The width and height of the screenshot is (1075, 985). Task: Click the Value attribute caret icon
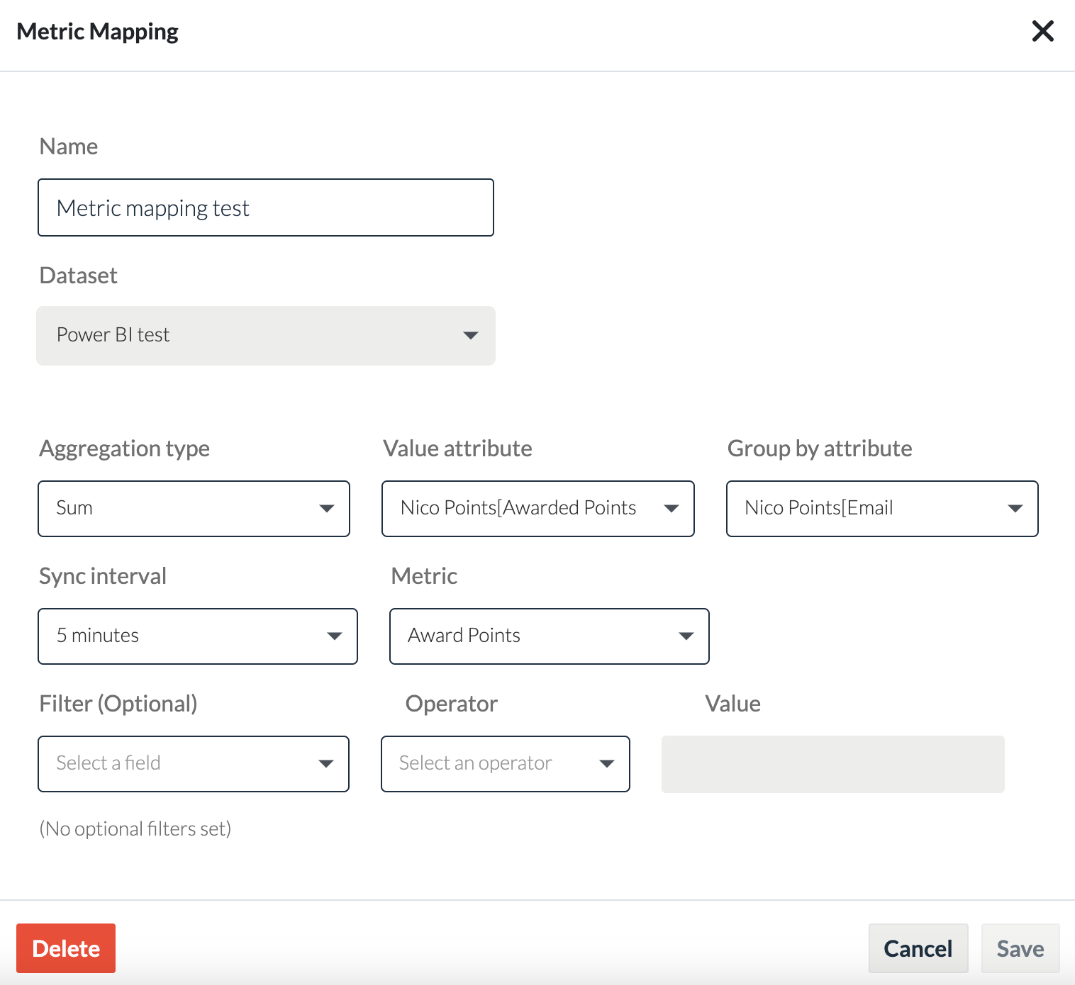(x=671, y=509)
